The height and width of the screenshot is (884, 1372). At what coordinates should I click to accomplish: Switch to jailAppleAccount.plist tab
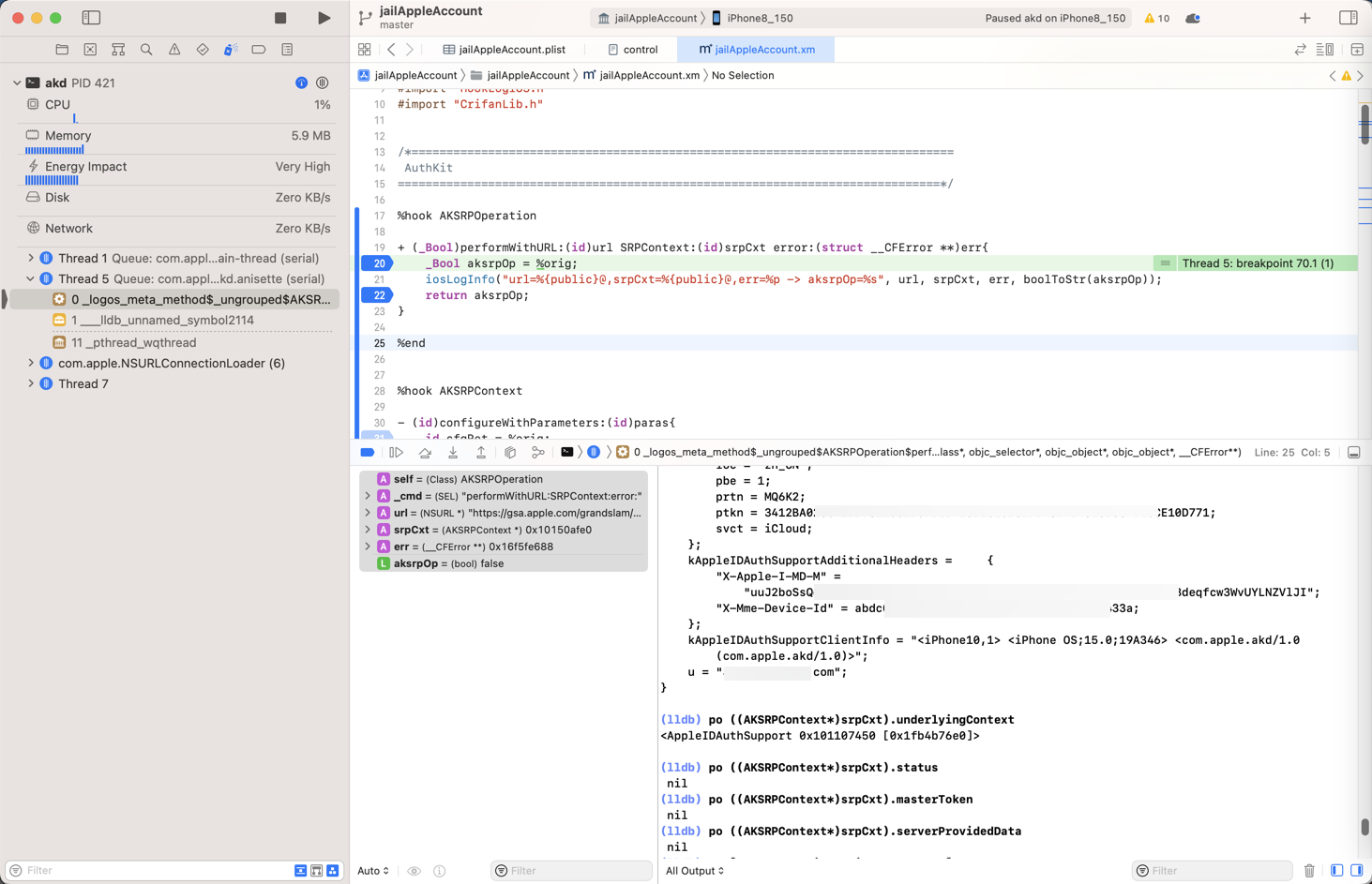(x=504, y=50)
